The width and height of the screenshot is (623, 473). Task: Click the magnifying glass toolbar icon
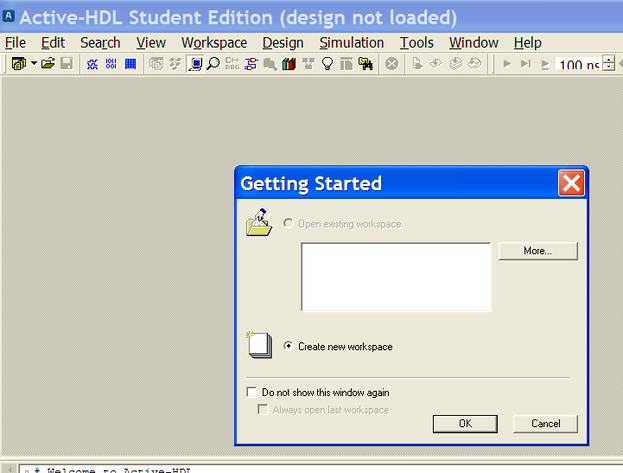click(213, 64)
